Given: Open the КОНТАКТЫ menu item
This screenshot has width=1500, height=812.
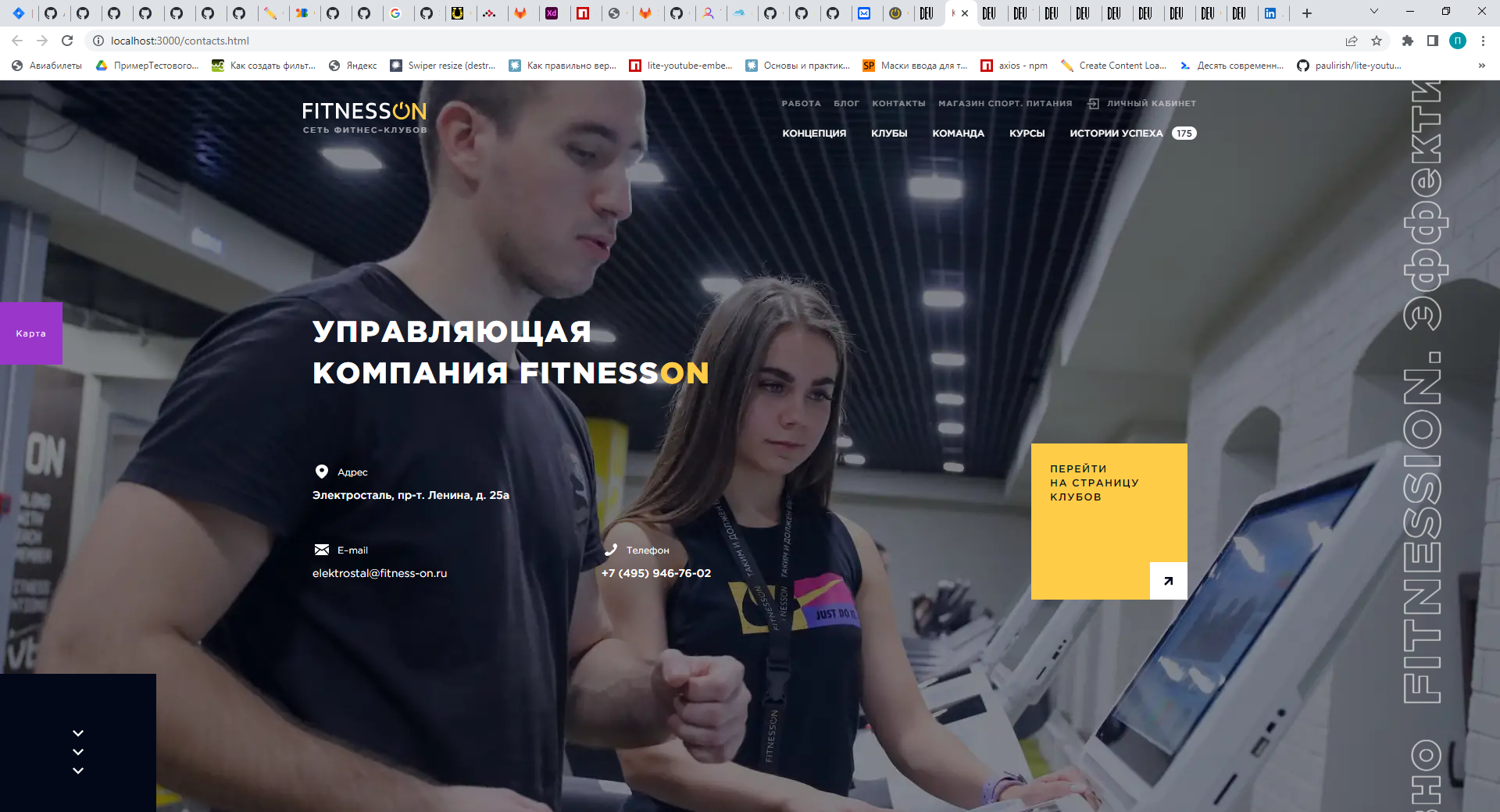Looking at the screenshot, I should point(898,102).
